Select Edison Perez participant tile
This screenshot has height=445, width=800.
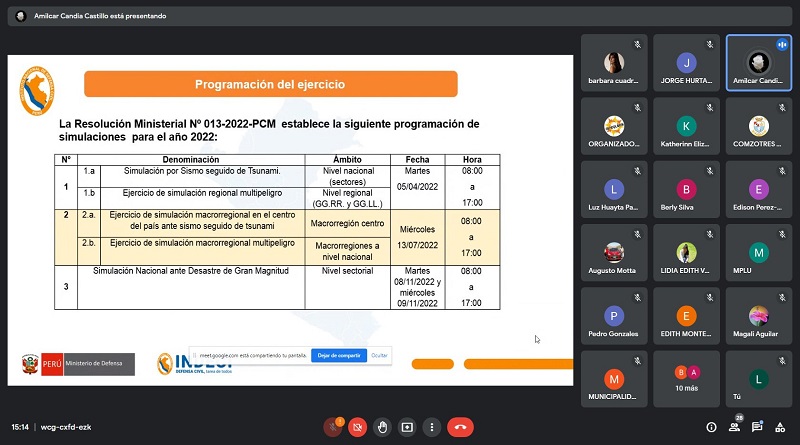click(x=759, y=189)
